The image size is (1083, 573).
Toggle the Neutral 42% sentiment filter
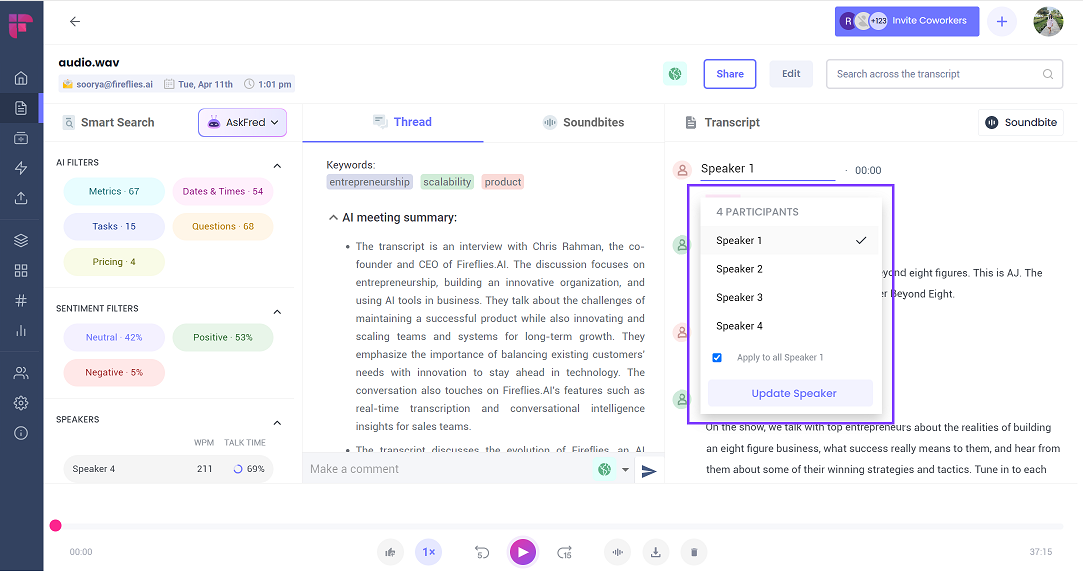pos(114,338)
